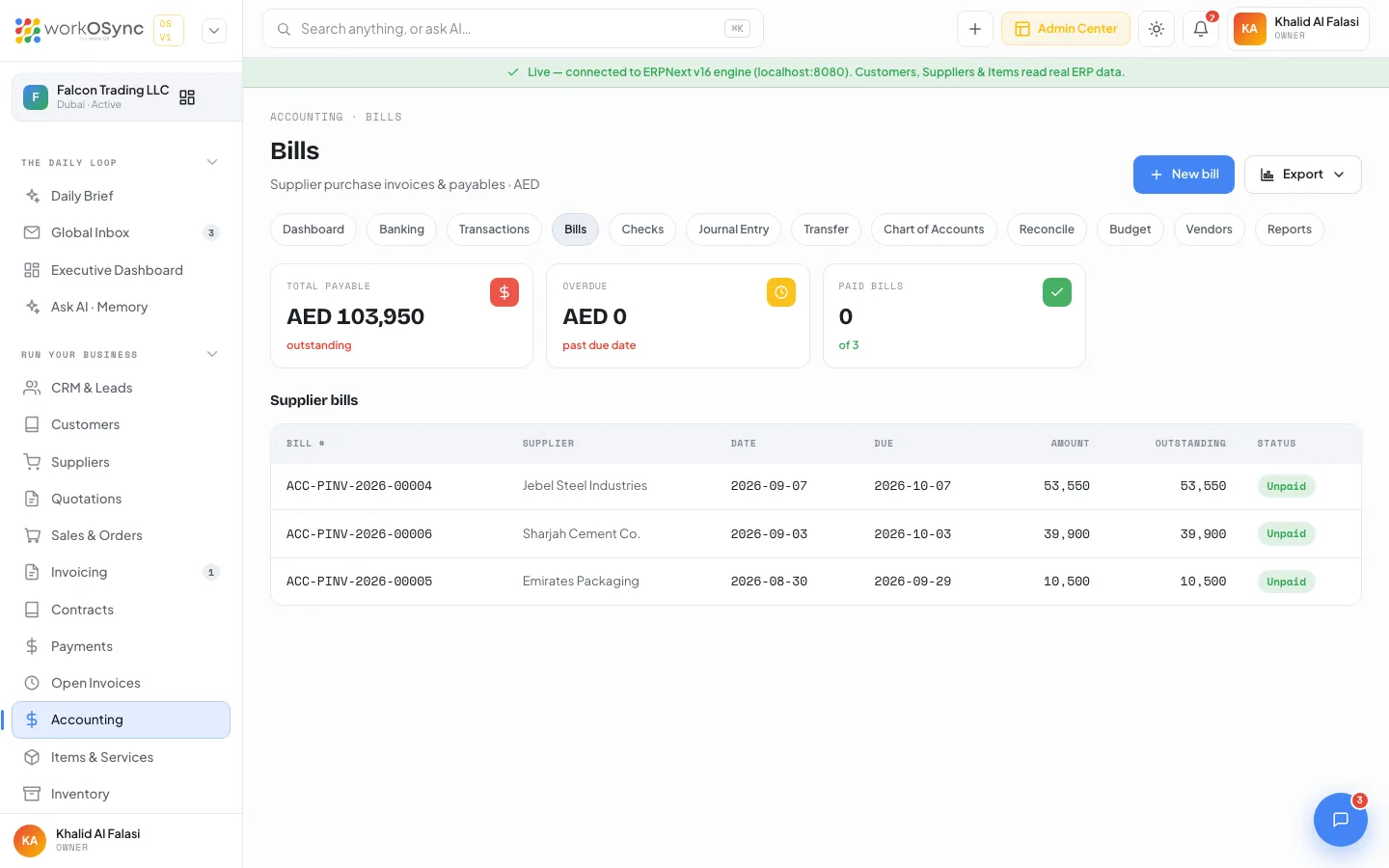
Task: Toggle the light/dark theme sun icon
Action: click(1157, 29)
